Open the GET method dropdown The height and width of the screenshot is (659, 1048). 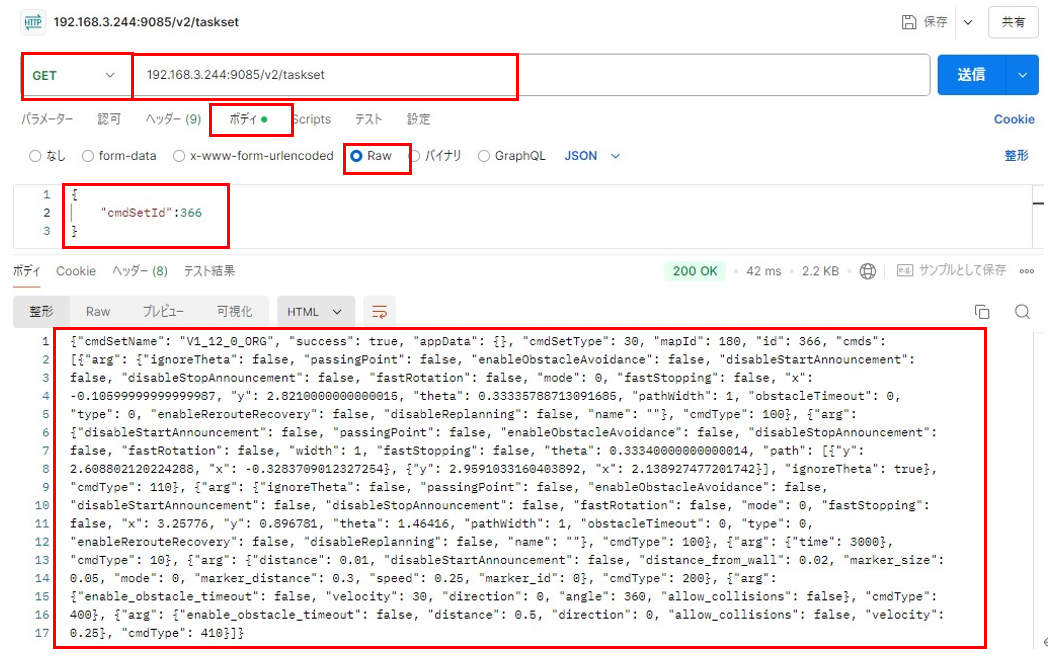(x=75, y=75)
